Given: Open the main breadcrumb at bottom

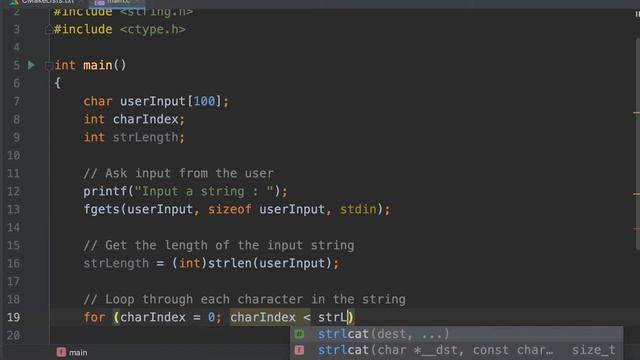Looking at the screenshot, I should point(72,352).
